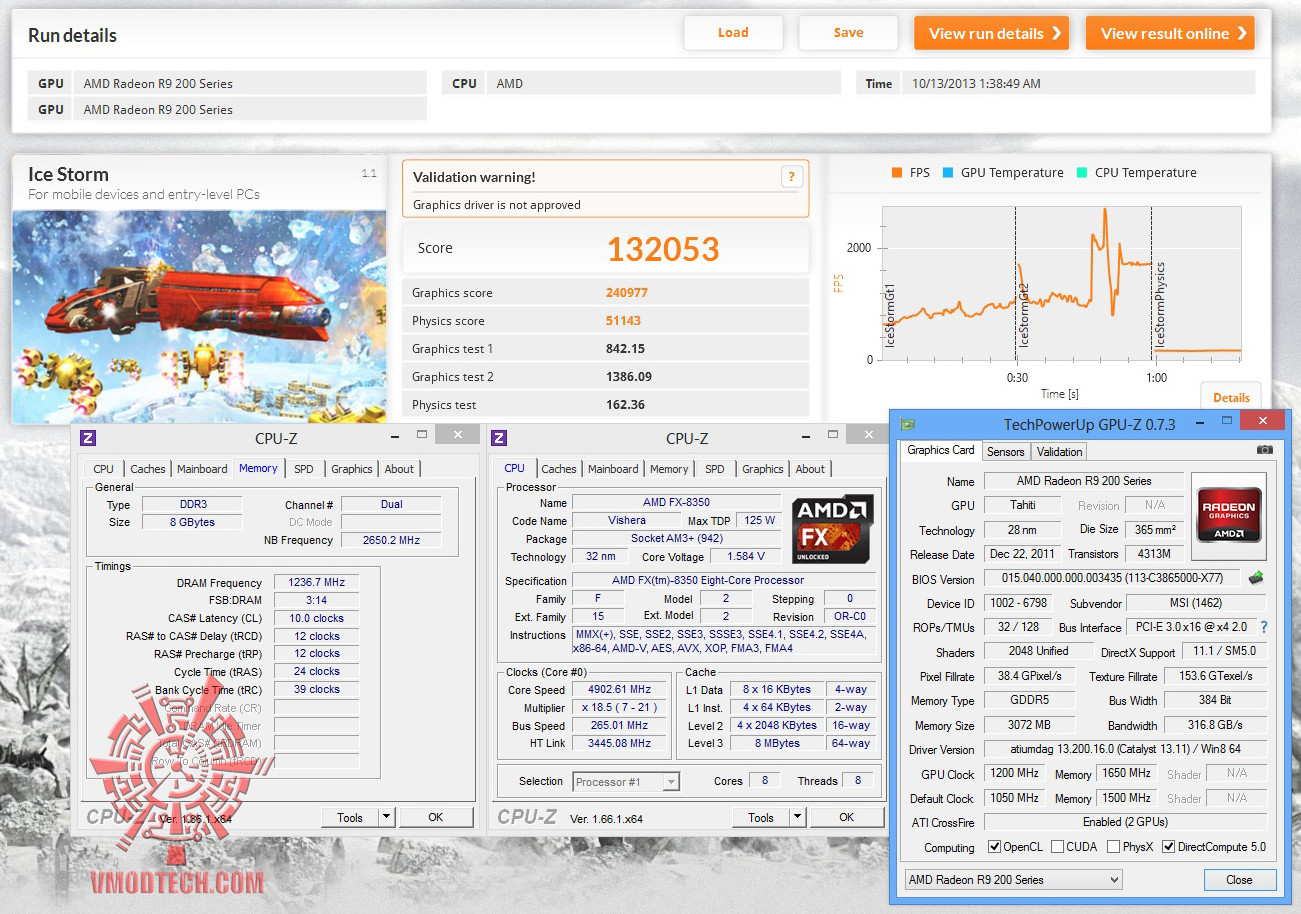Switch to Memory tab in CPU-Z processor window
This screenshot has height=914, width=1301.
669,469
